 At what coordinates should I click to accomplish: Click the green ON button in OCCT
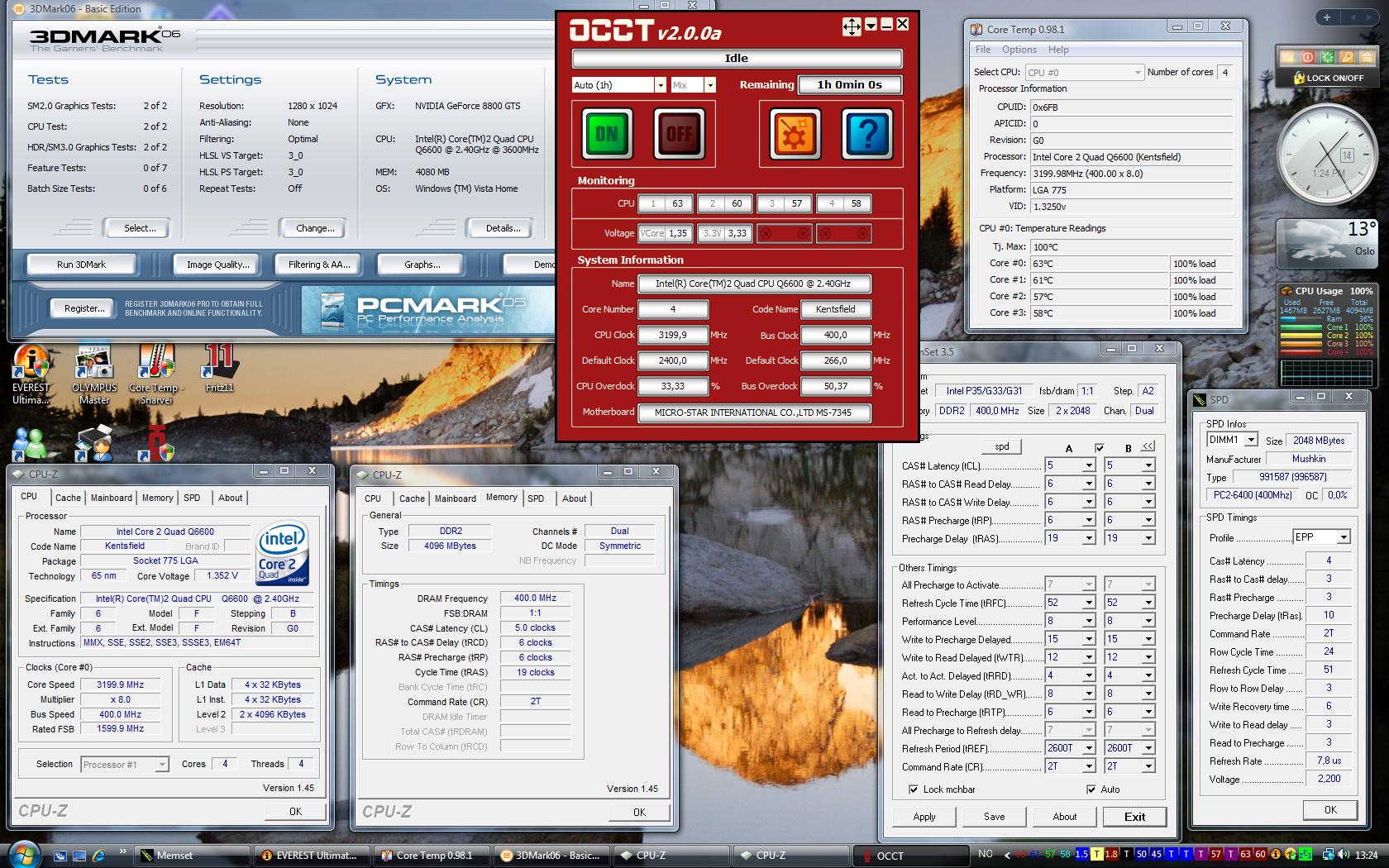(x=608, y=133)
